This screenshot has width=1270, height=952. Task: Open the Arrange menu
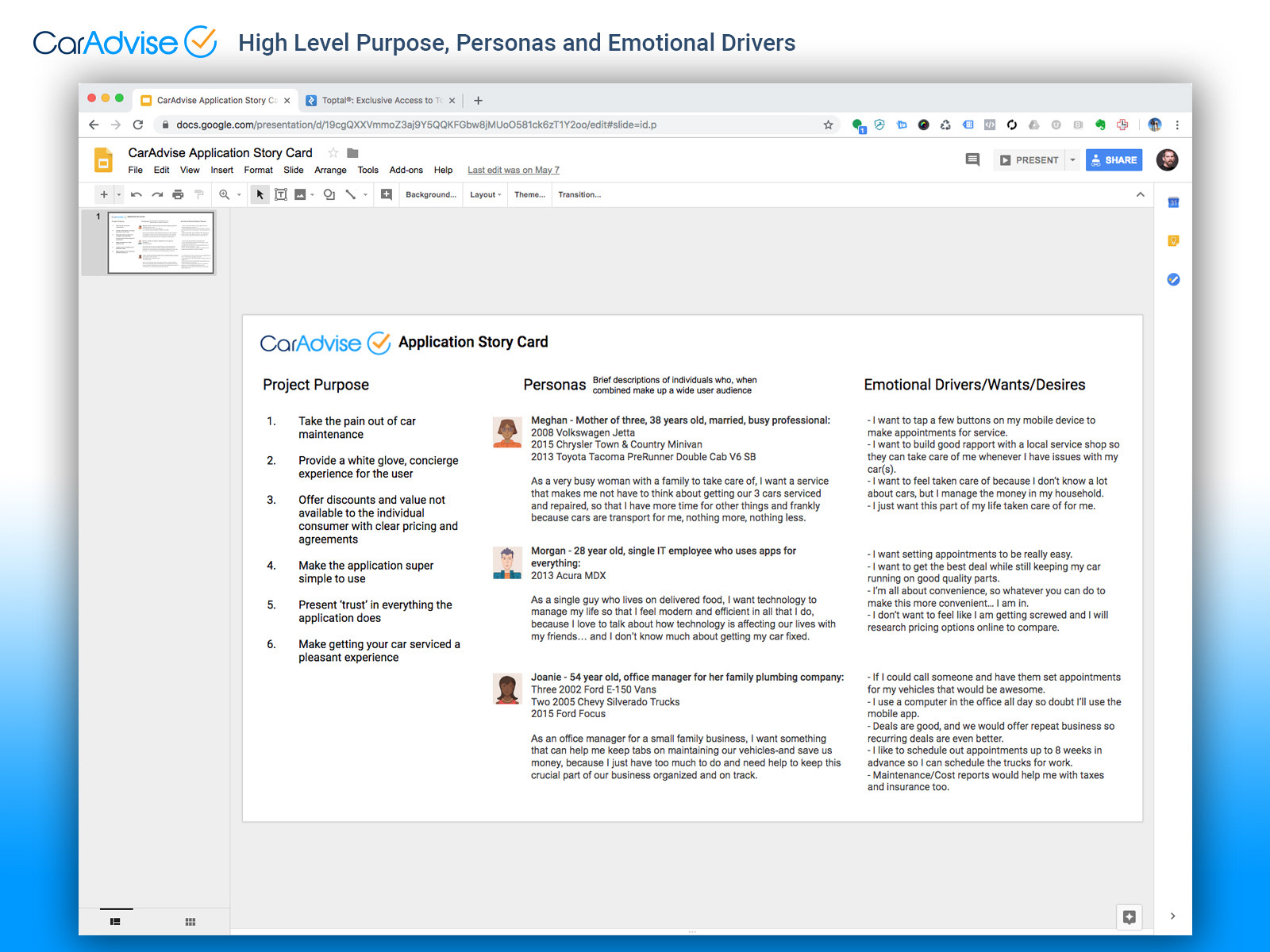coord(330,170)
